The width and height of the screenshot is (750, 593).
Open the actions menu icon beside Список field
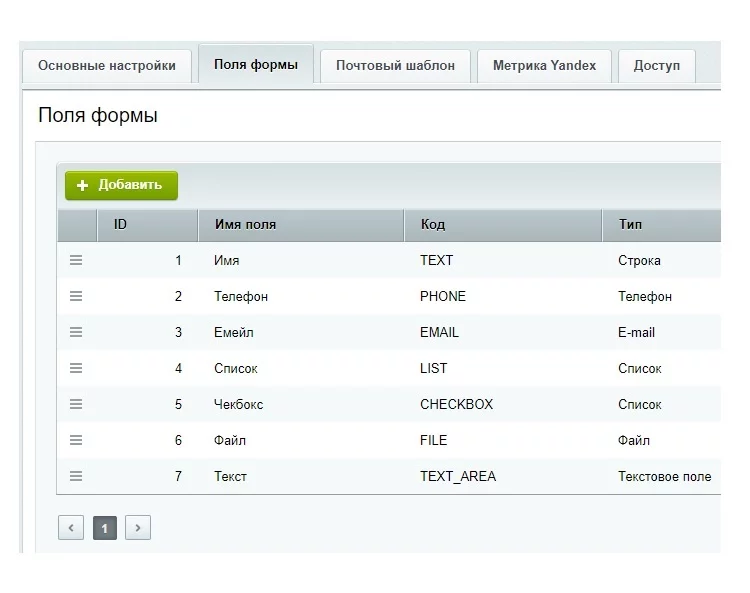click(76, 368)
